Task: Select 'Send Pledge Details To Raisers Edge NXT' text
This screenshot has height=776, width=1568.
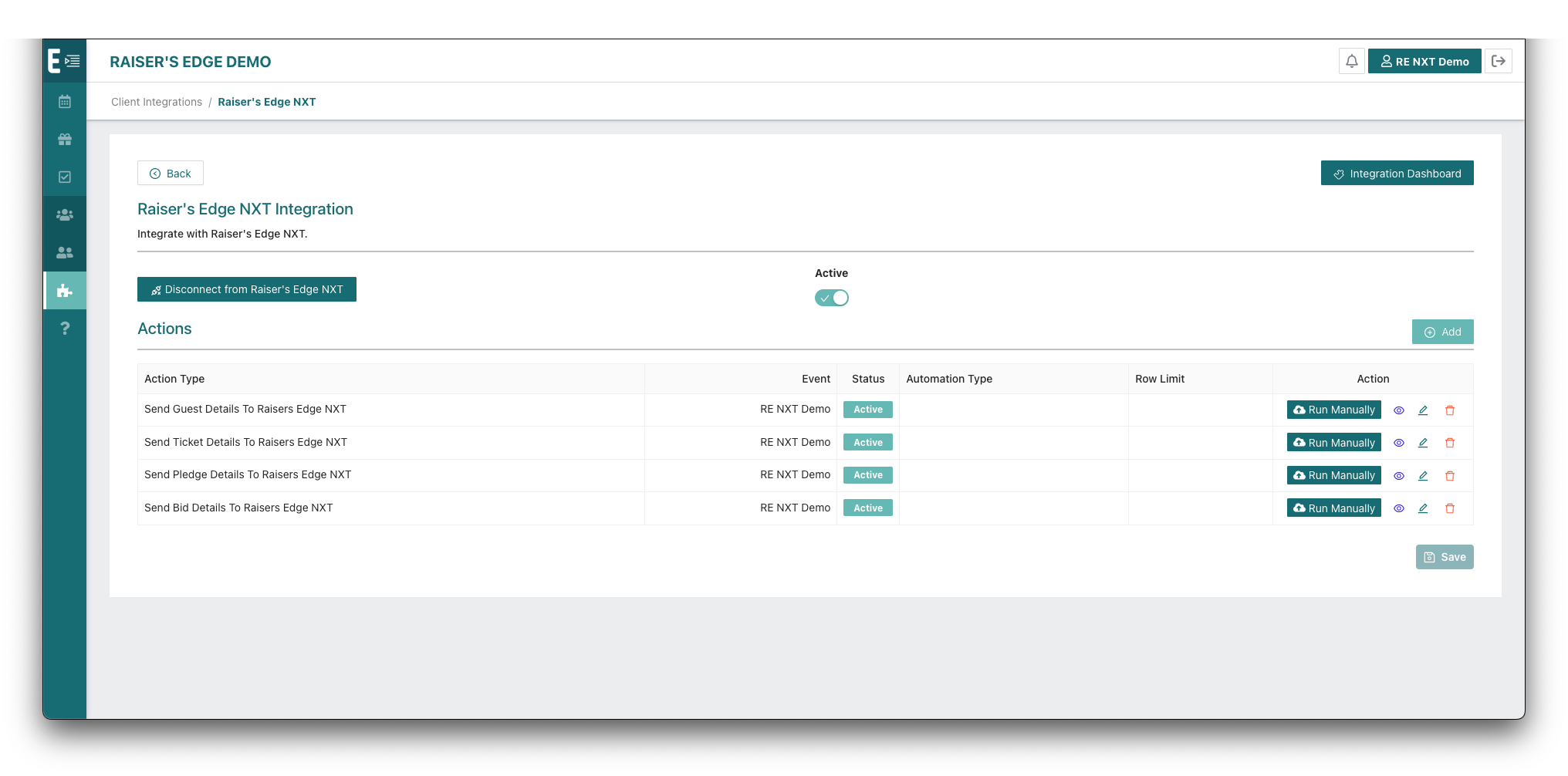Action: (x=248, y=474)
